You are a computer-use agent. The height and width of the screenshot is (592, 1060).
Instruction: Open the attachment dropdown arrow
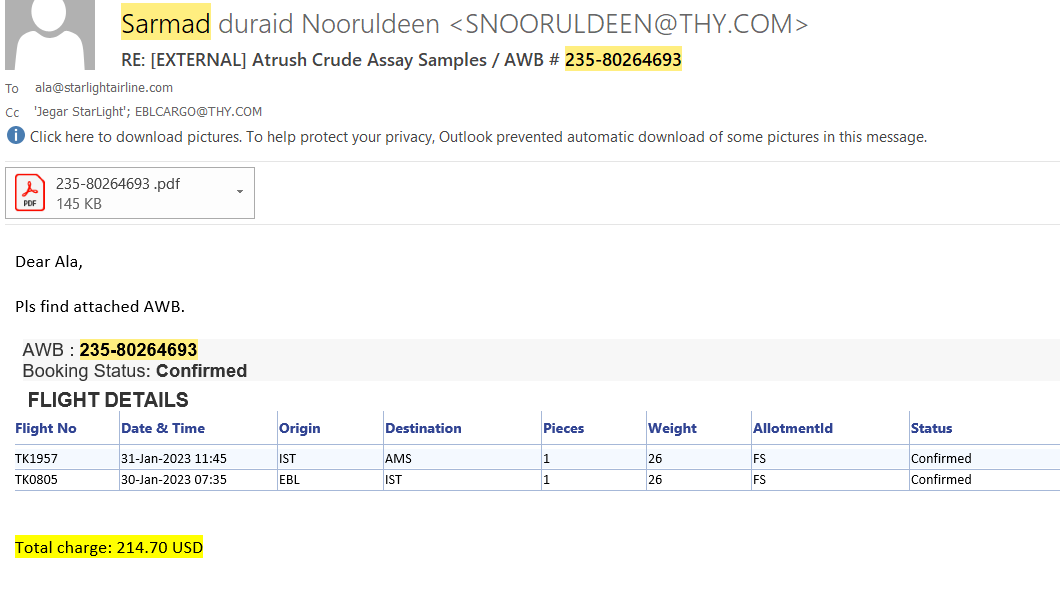coord(240,192)
